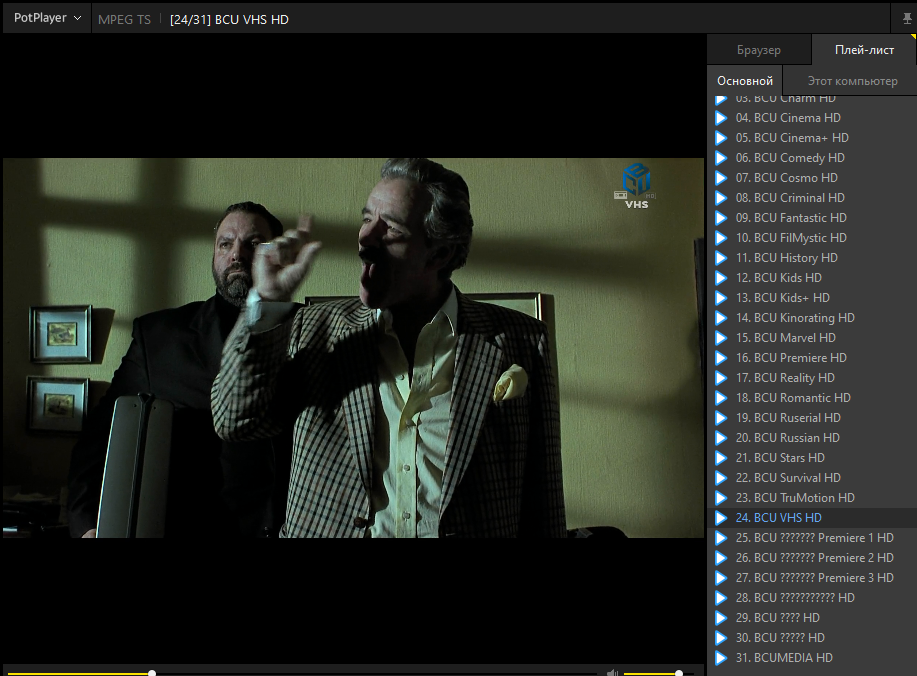Open the PotPlayer main menu dropdown

coord(47,18)
